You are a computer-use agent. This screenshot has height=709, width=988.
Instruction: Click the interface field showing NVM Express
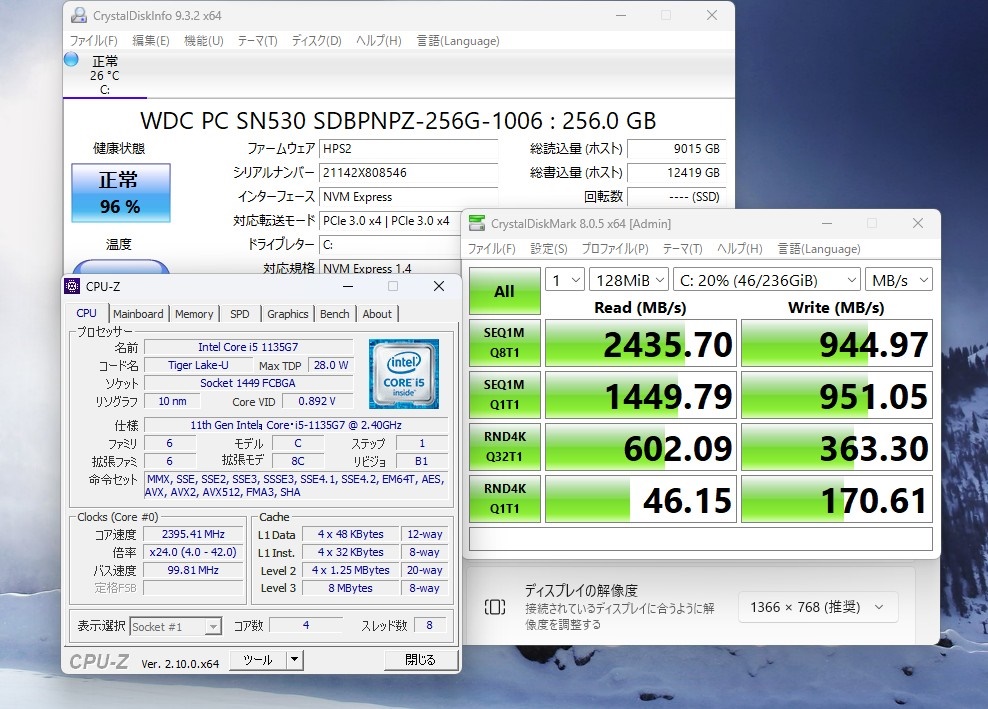tap(408, 197)
